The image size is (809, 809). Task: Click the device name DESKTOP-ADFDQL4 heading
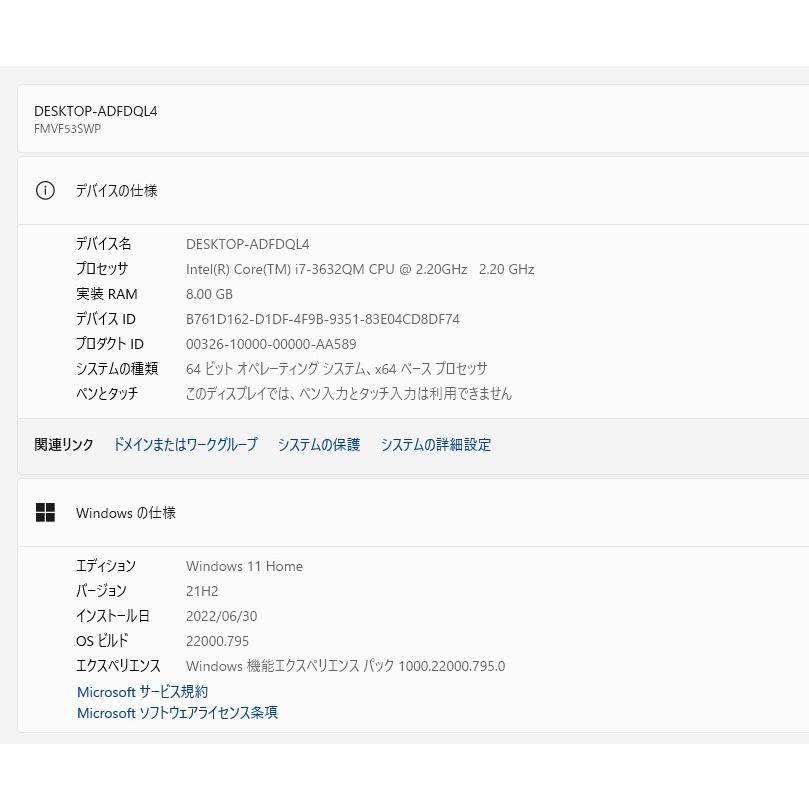click(x=96, y=111)
